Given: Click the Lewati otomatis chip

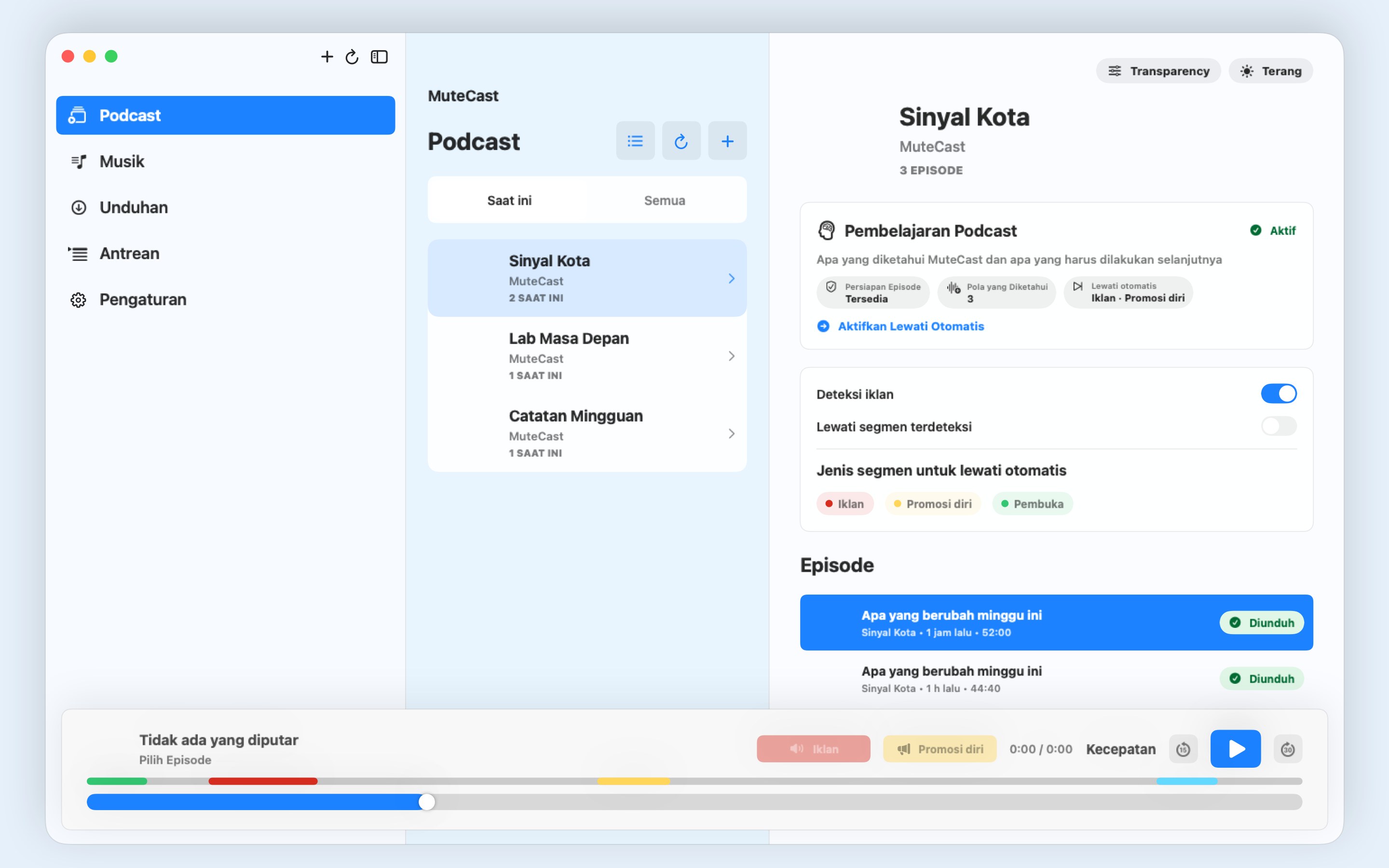Looking at the screenshot, I should coord(1128,292).
